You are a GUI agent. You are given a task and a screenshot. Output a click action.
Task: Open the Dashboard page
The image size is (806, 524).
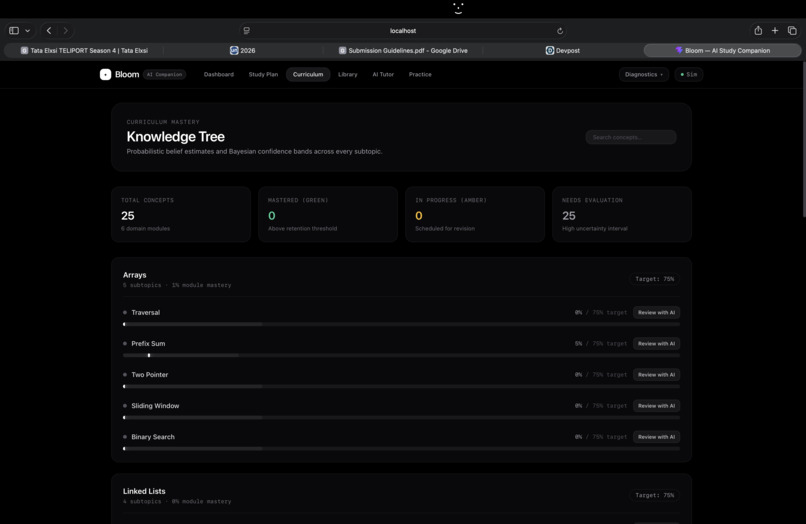coord(218,75)
